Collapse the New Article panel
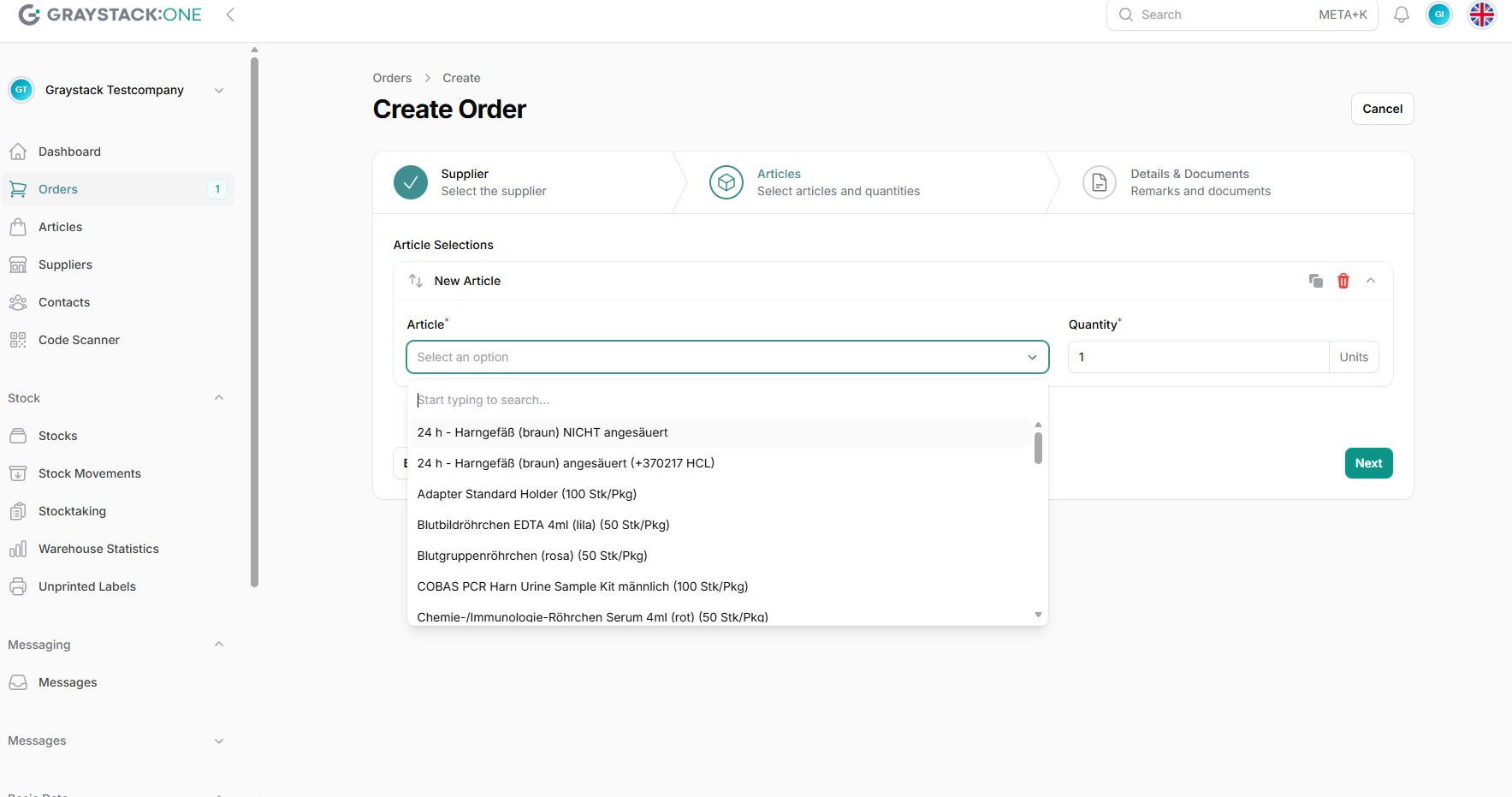The image size is (1512, 797). point(1371,281)
